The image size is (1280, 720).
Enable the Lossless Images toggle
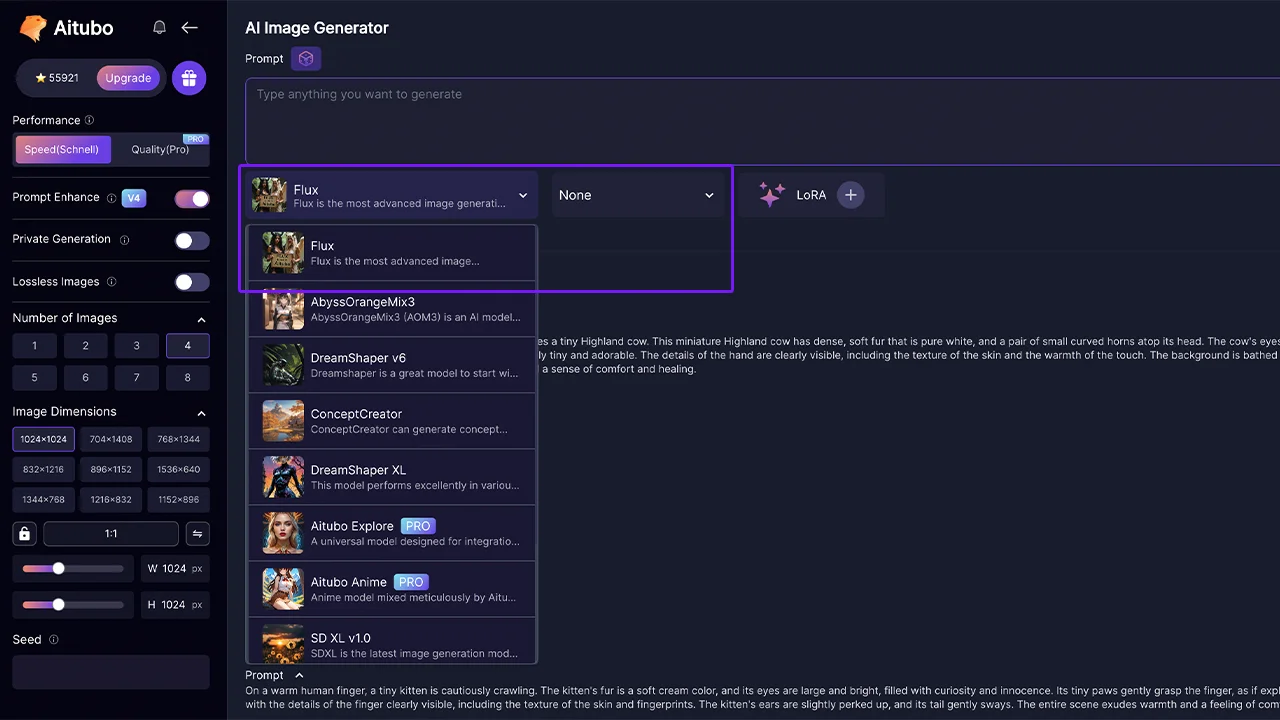192,282
